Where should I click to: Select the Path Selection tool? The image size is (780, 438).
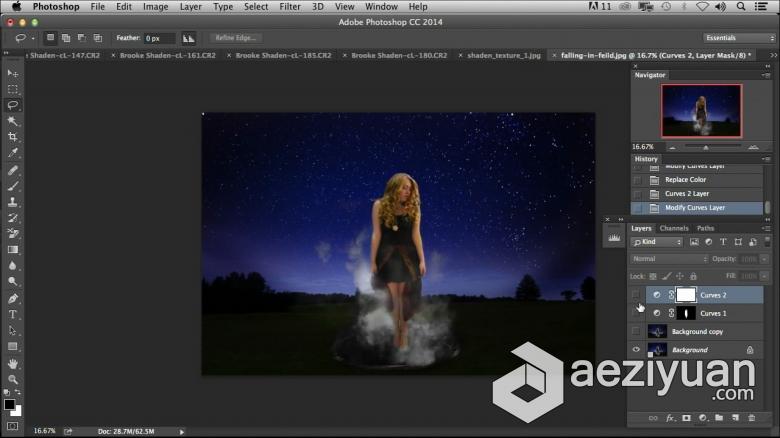click(12, 330)
